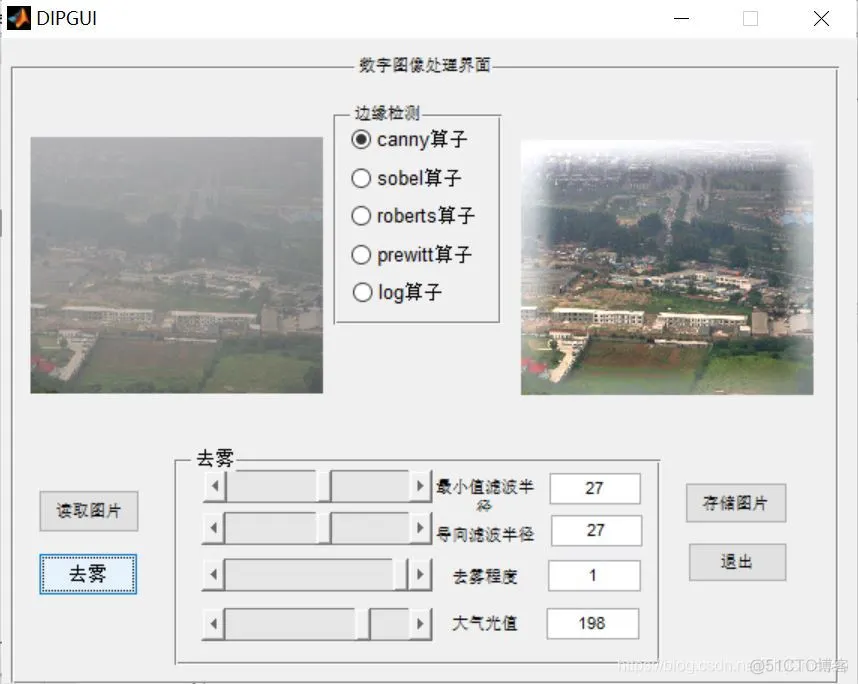Click the dehazed result image on the right
This screenshot has width=858, height=684.
click(665, 265)
